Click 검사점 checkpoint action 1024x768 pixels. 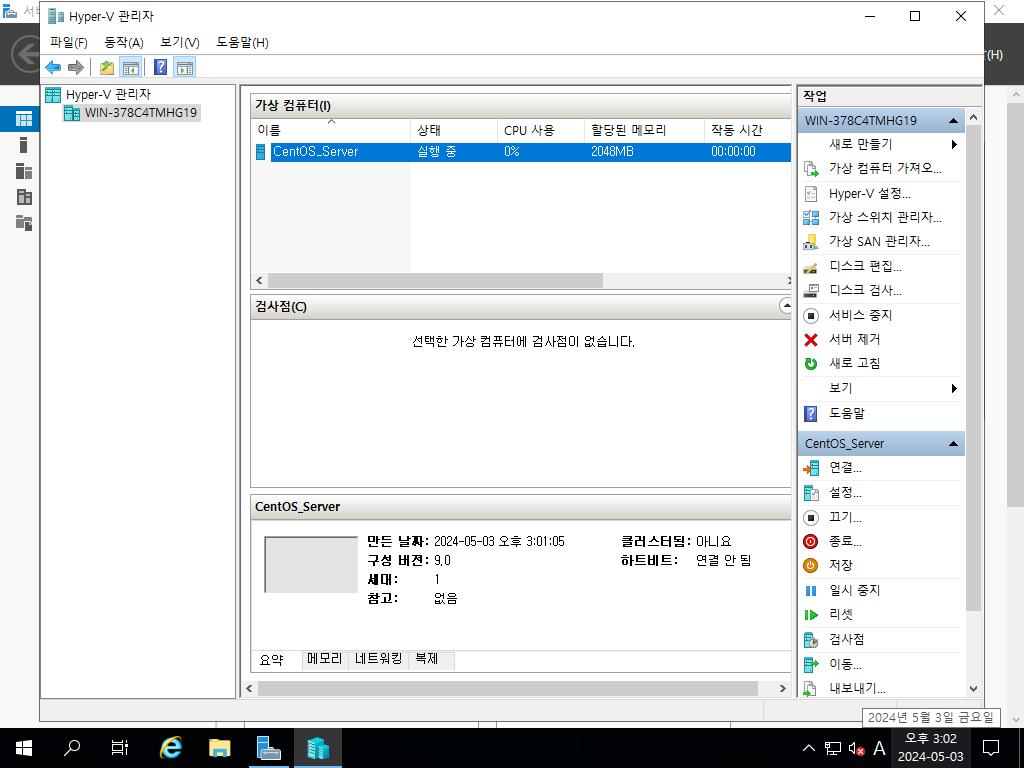click(x=846, y=639)
